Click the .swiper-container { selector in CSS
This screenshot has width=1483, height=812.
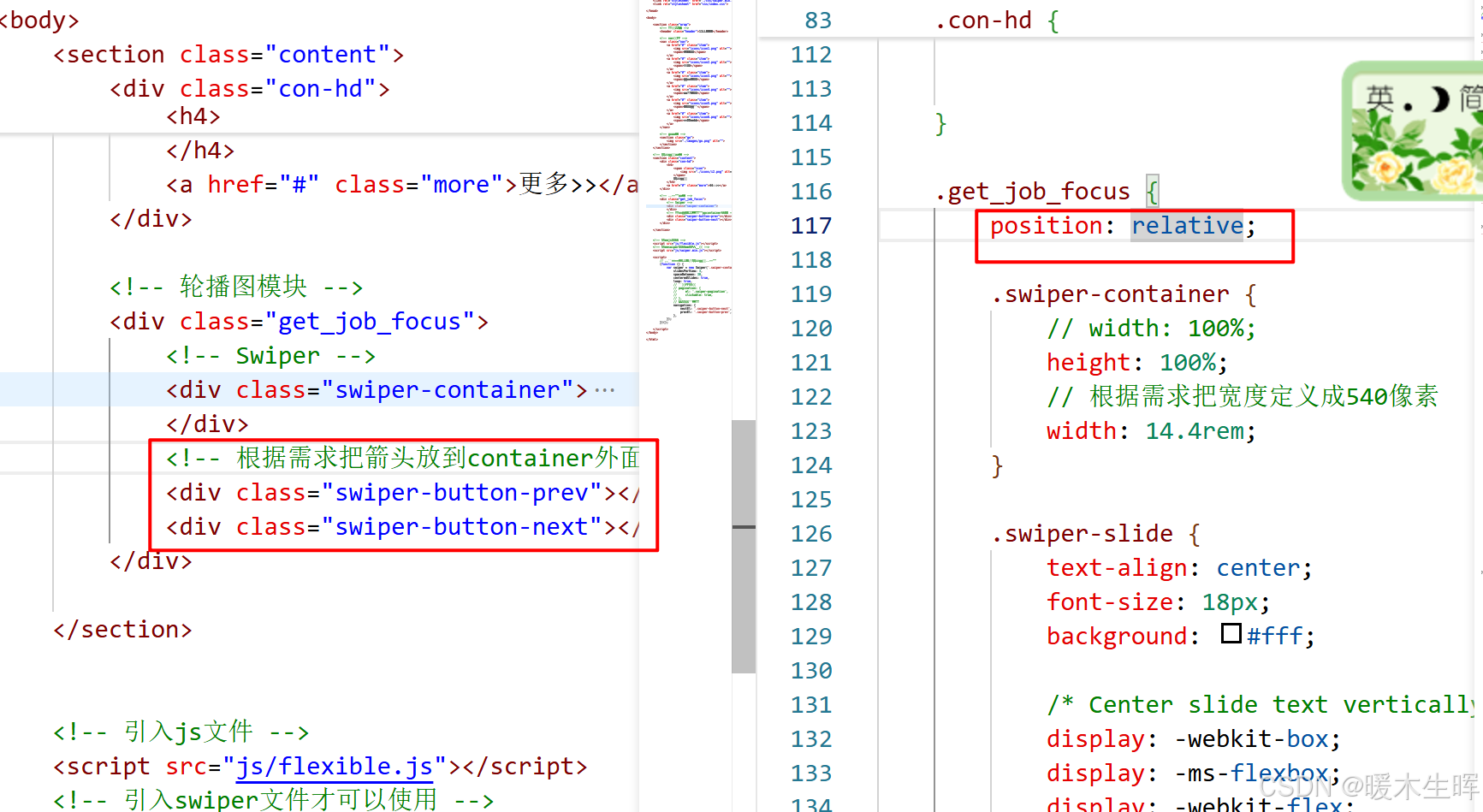point(1124,293)
